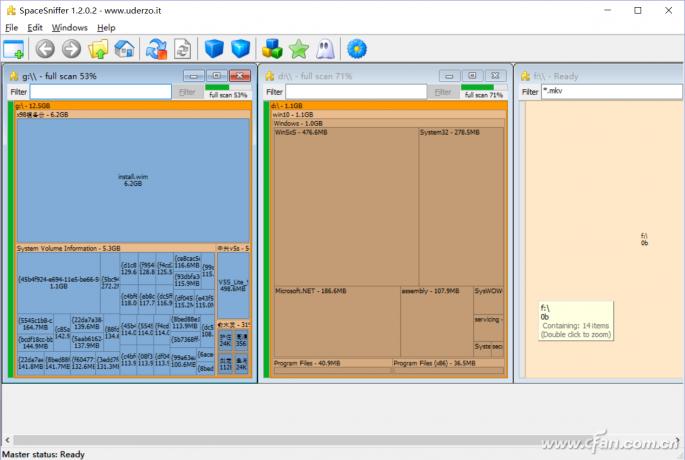Open the Windows menu
The height and width of the screenshot is (460, 685).
[x=69, y=28]
